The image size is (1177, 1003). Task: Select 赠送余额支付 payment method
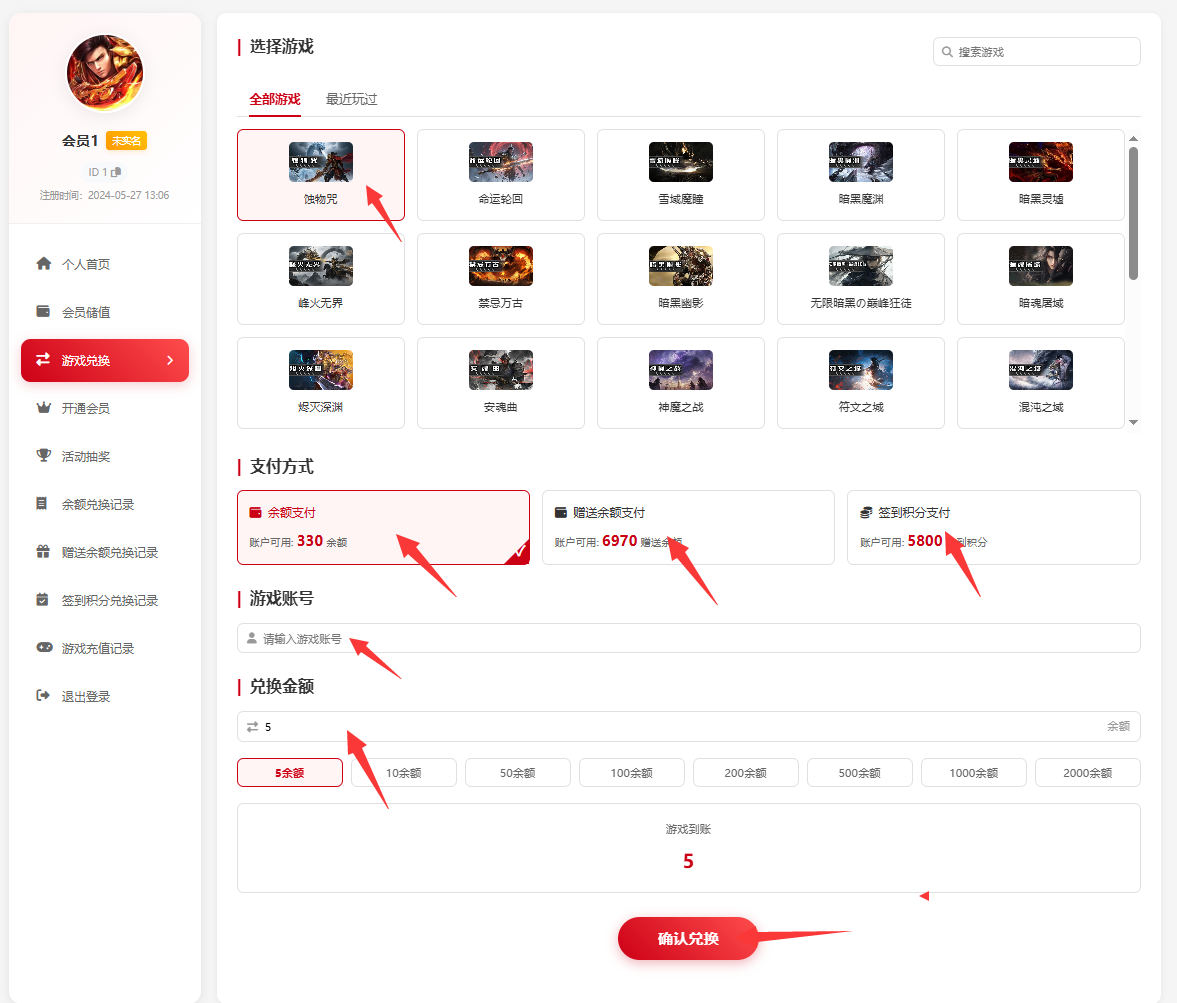tap(688, 527)
